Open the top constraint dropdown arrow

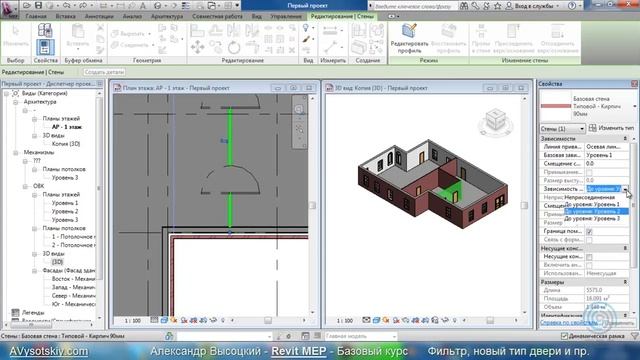pyautogui.click(x=625, y=189)
